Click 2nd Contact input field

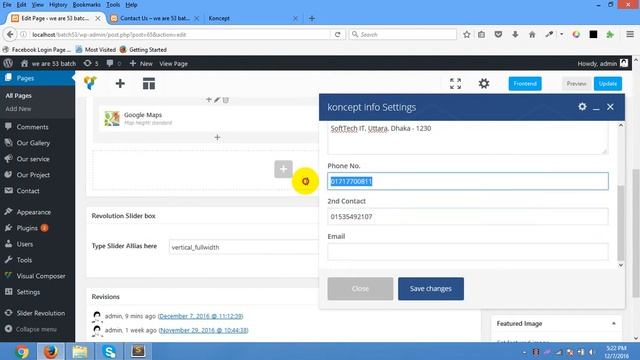468,216
